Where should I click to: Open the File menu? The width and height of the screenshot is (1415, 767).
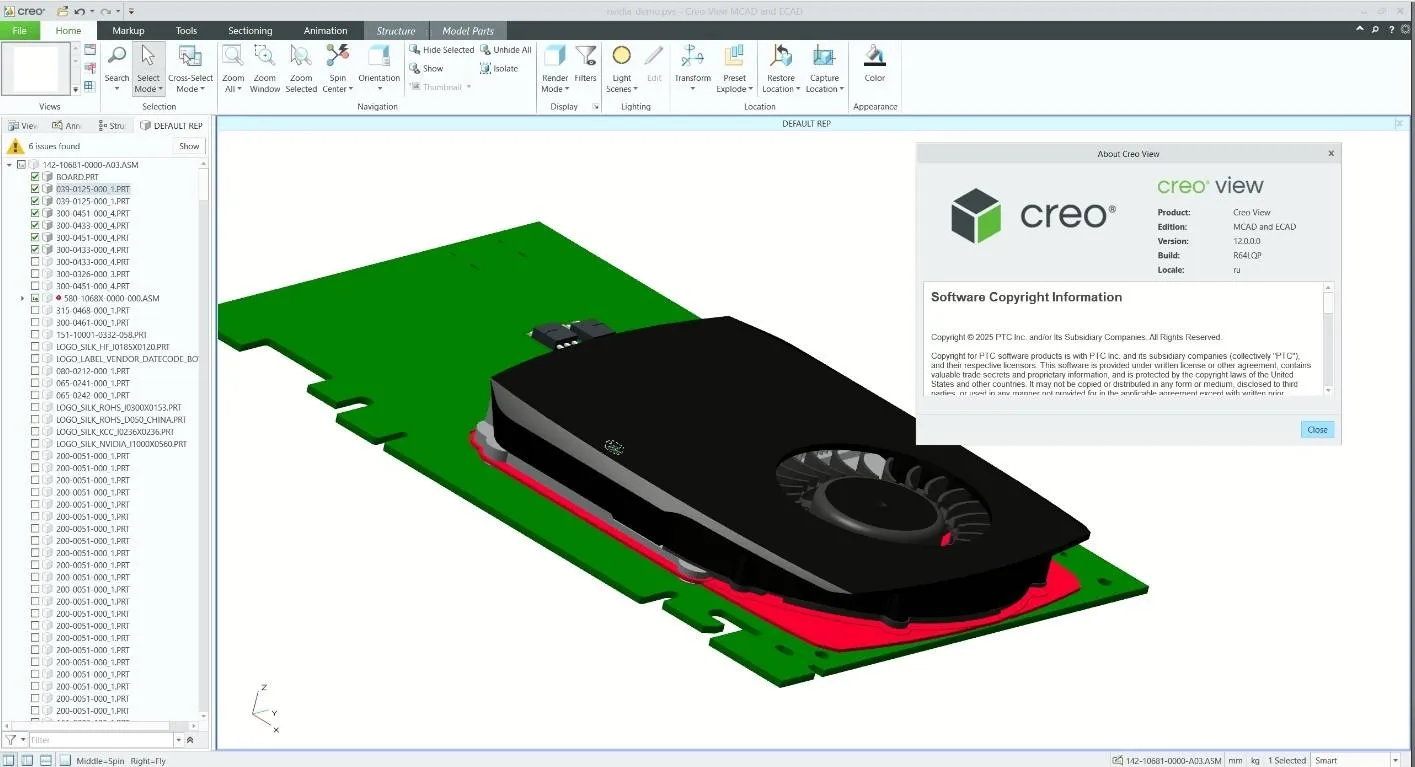point(20,31)
